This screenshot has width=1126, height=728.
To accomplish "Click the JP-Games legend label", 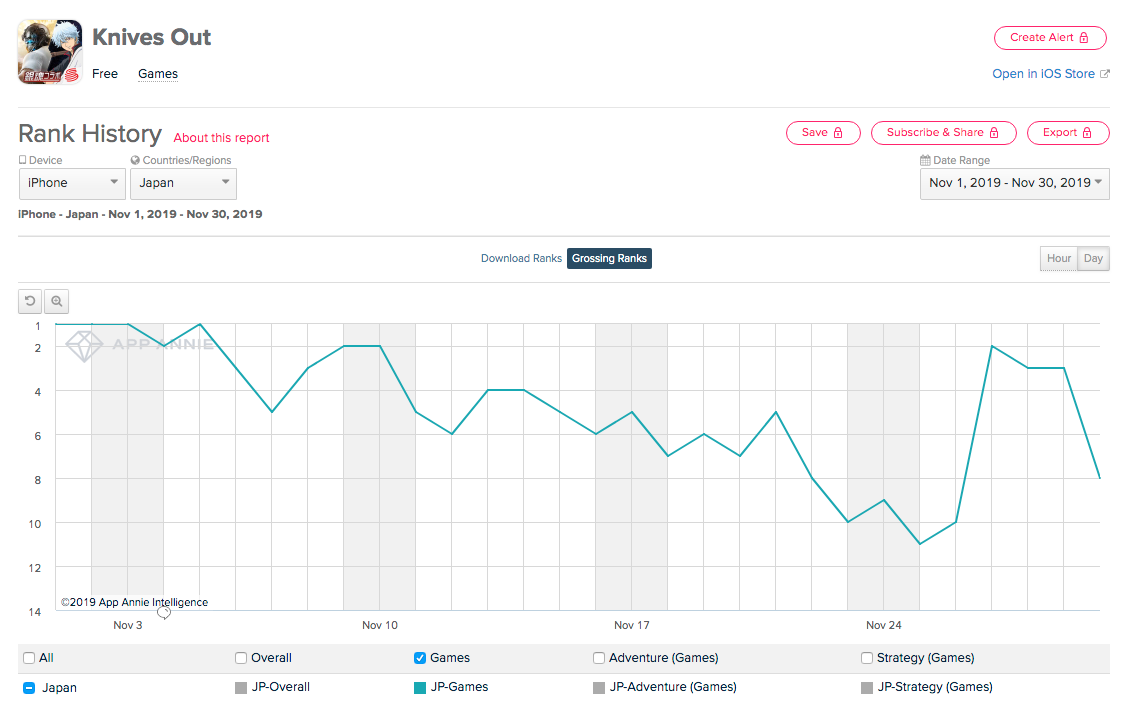I will [460, 687].
